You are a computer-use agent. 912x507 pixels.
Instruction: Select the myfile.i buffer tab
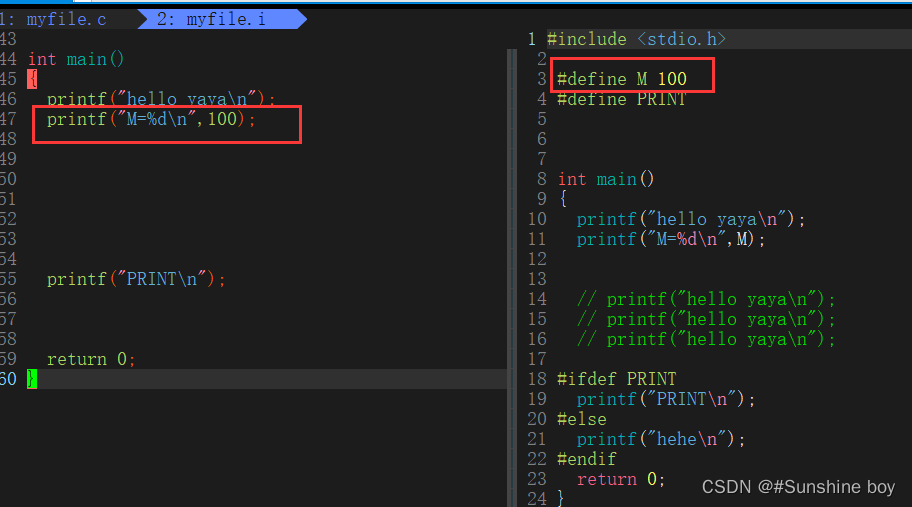coord(210,19)
